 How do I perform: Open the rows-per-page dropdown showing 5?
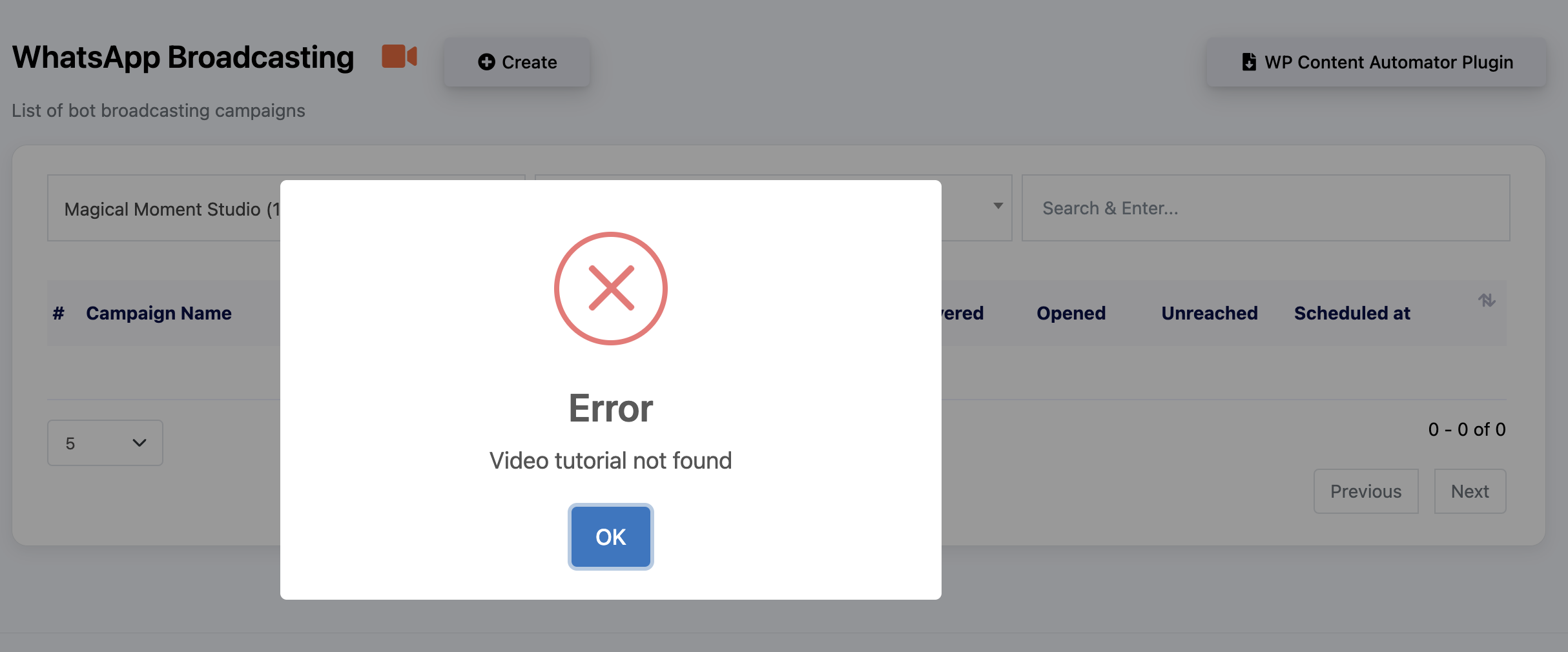click(x=105, y=443)
